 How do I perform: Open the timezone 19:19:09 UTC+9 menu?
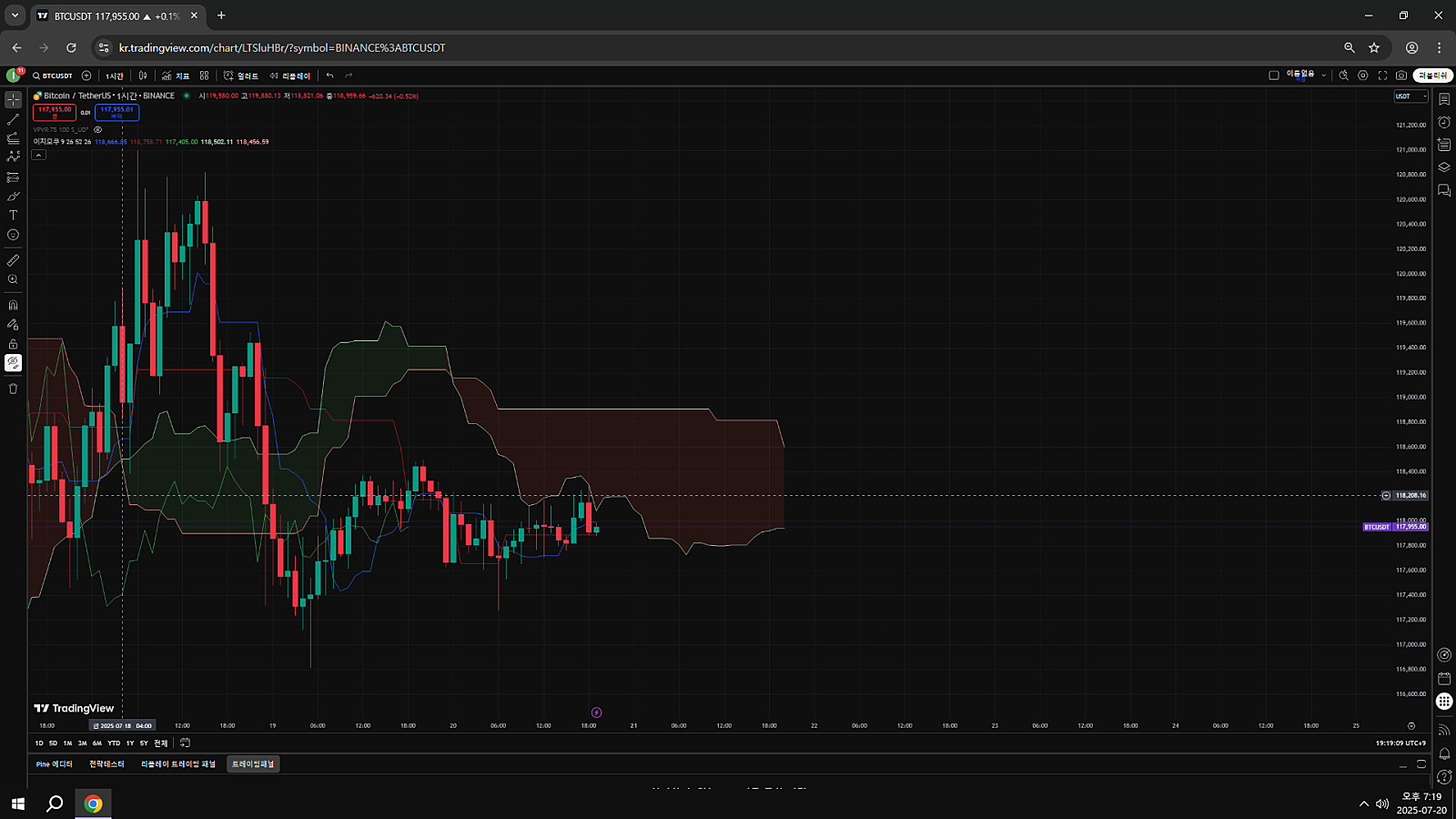point(1400,743)
